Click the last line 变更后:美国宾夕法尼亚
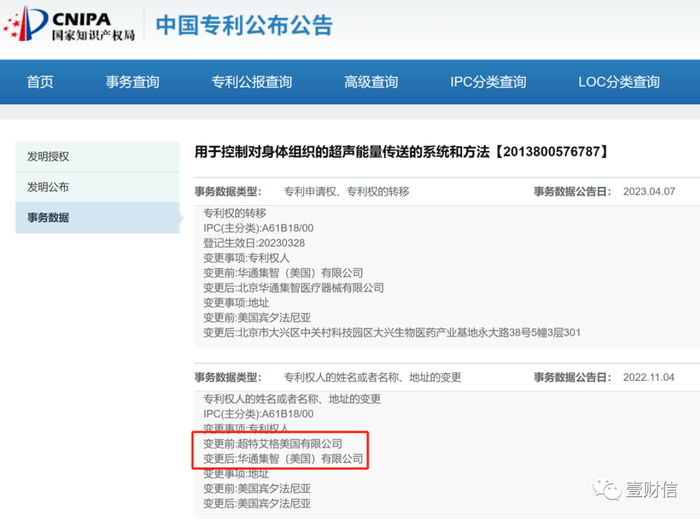Viewport: 700px width, 521px height. pos(257,504)
